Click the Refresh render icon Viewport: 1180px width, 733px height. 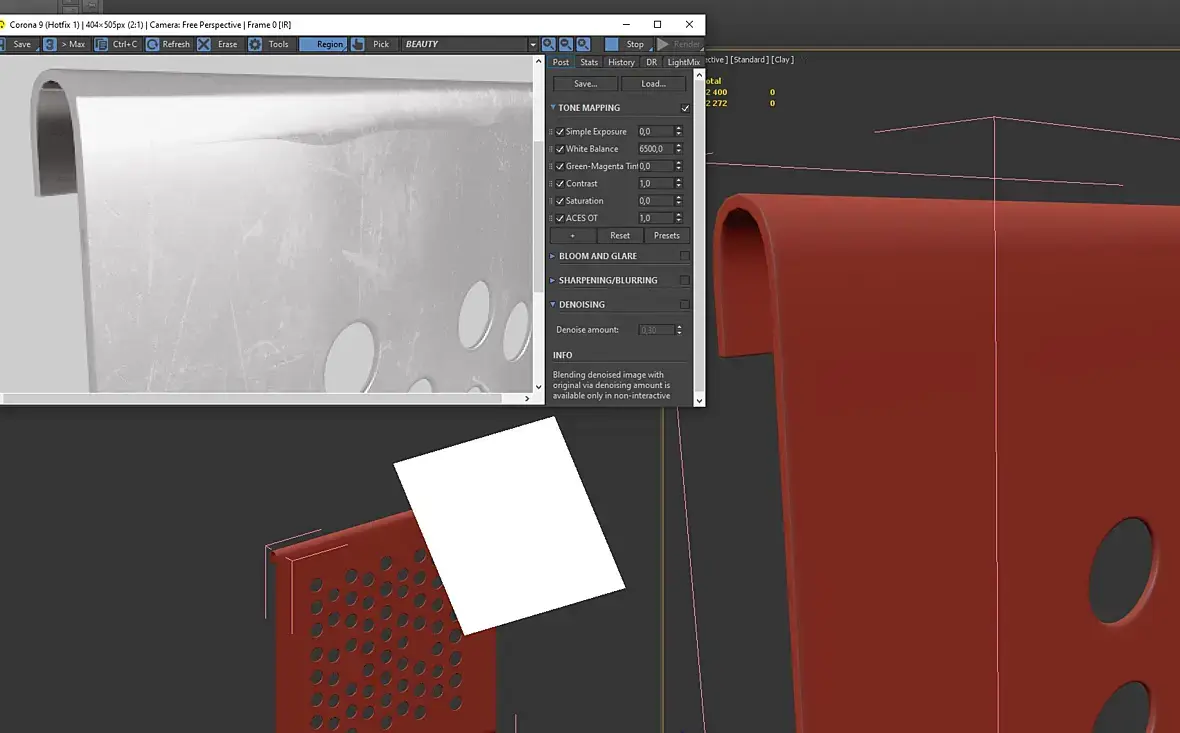click(x=152, y=44)
